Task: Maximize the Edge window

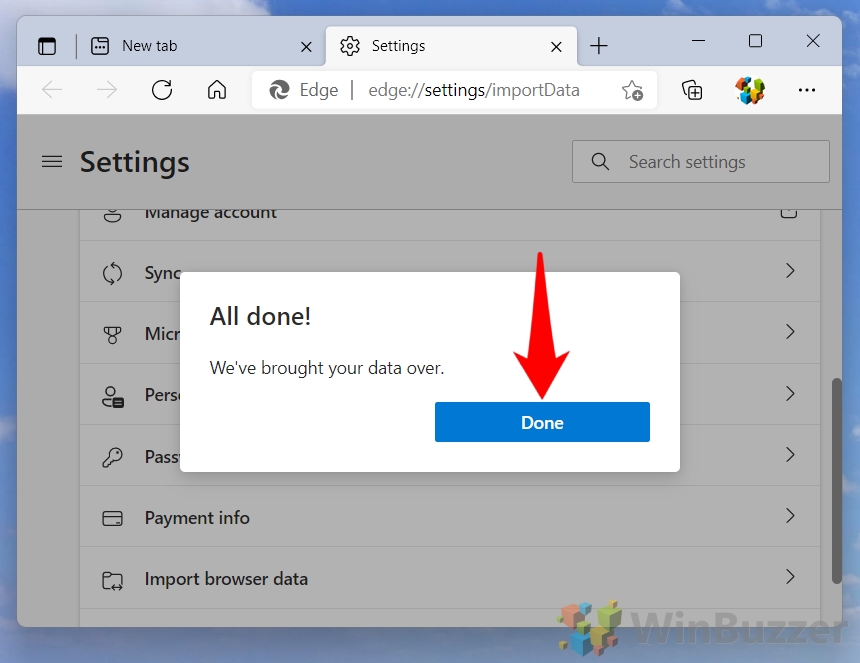Action: 755,41
